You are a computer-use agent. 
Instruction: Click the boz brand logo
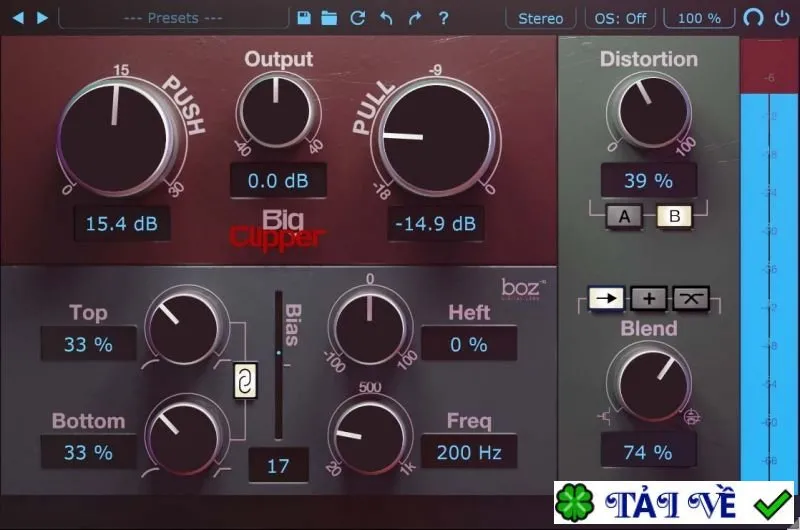[522, 289]
